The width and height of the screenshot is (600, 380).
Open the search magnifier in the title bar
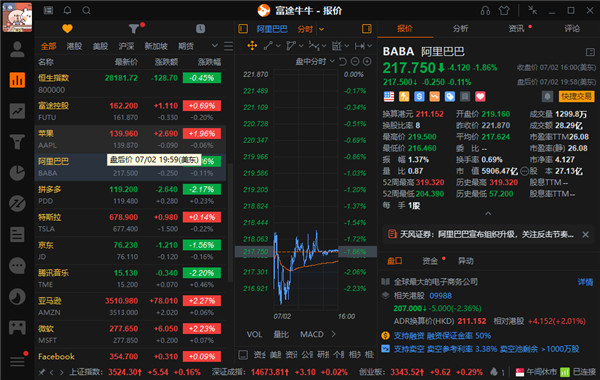(x=86, y=10)
